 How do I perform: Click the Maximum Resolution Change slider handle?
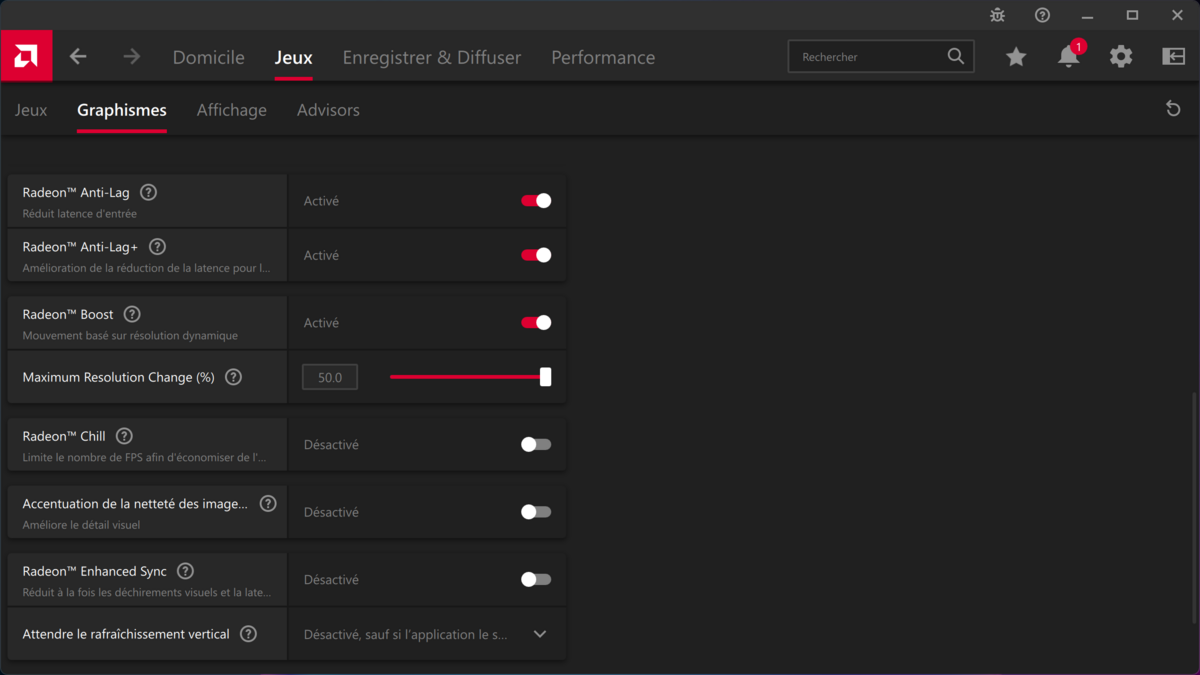coord(545,377)
